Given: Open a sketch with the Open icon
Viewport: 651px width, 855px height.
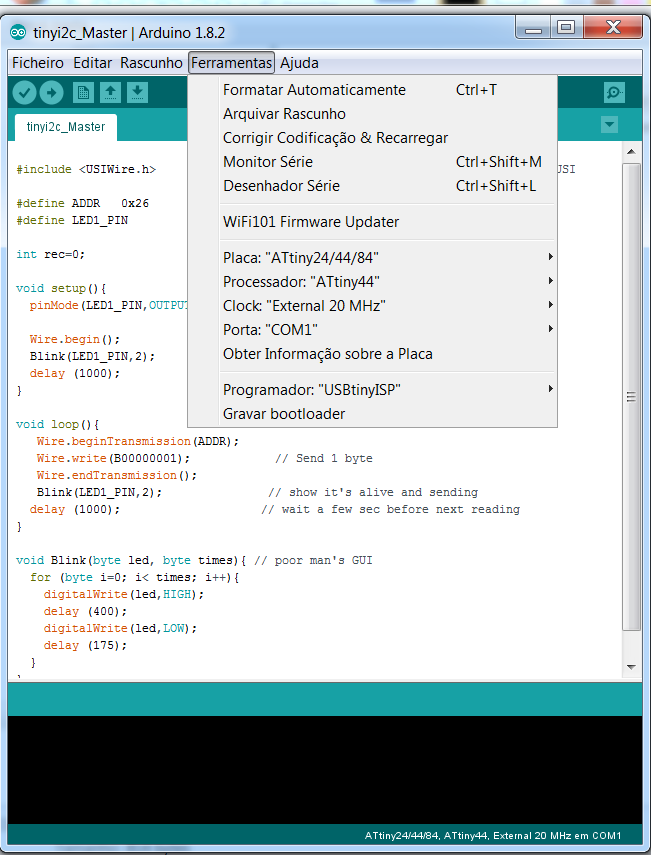Looking at the screenshot, I should pyautogui.click(x=110, y=93).
